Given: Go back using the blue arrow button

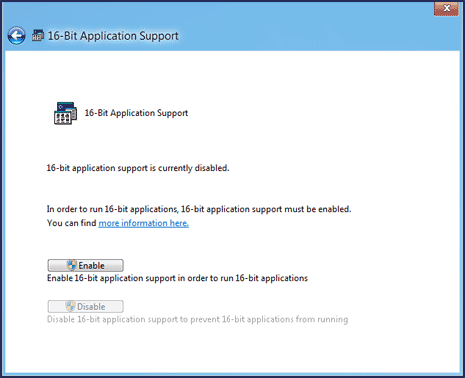Looking at the screenshot, I should point(16,36).
